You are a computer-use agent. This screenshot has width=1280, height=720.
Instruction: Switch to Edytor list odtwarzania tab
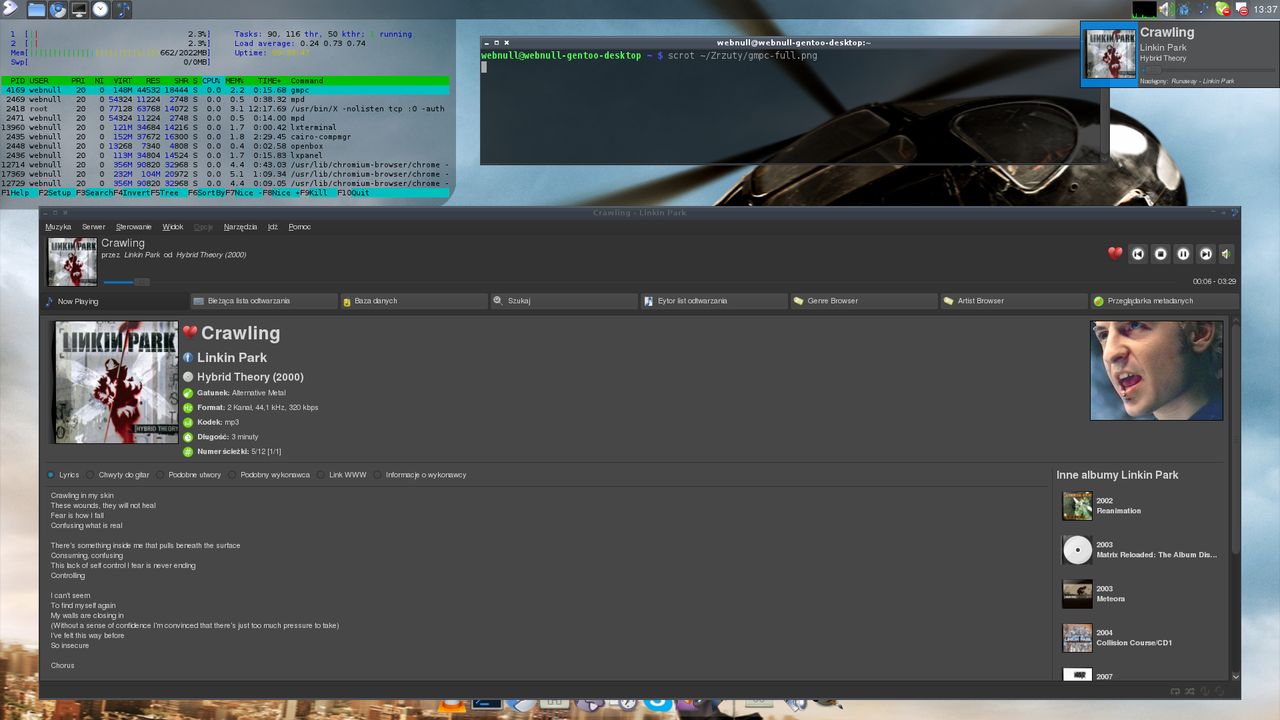coord(713,301)
